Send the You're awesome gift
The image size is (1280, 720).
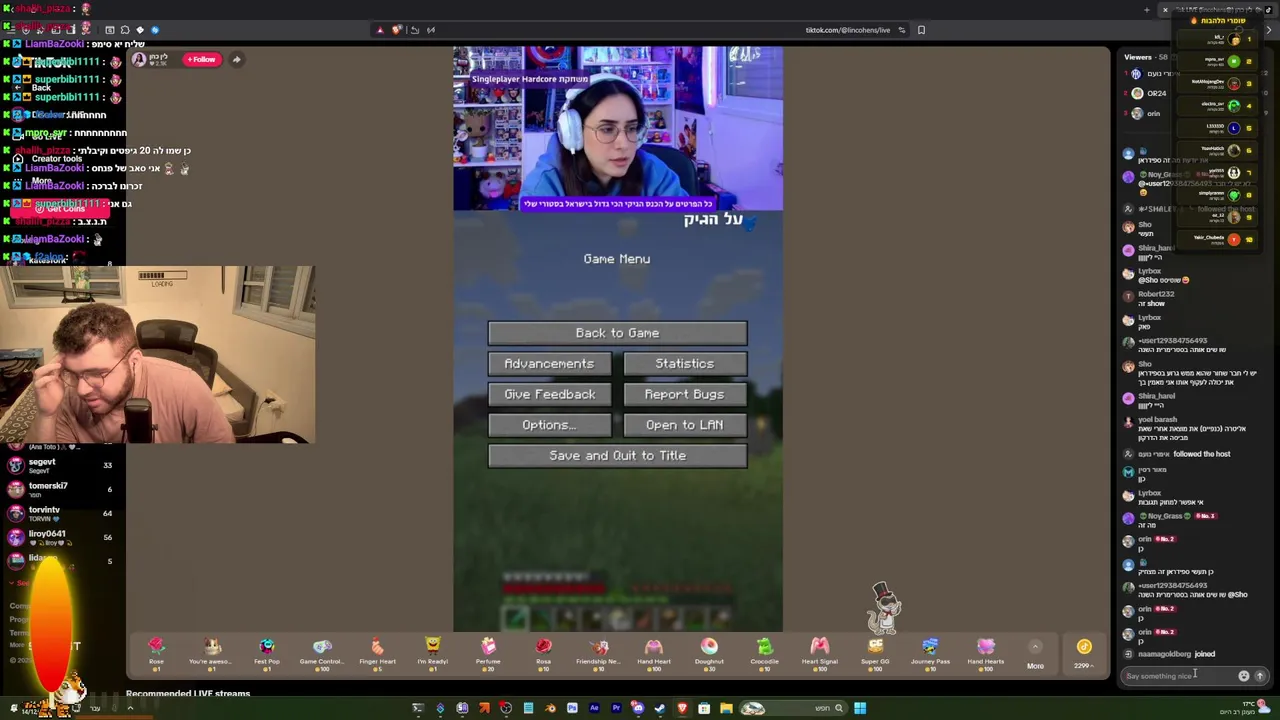tap(211, 652)
